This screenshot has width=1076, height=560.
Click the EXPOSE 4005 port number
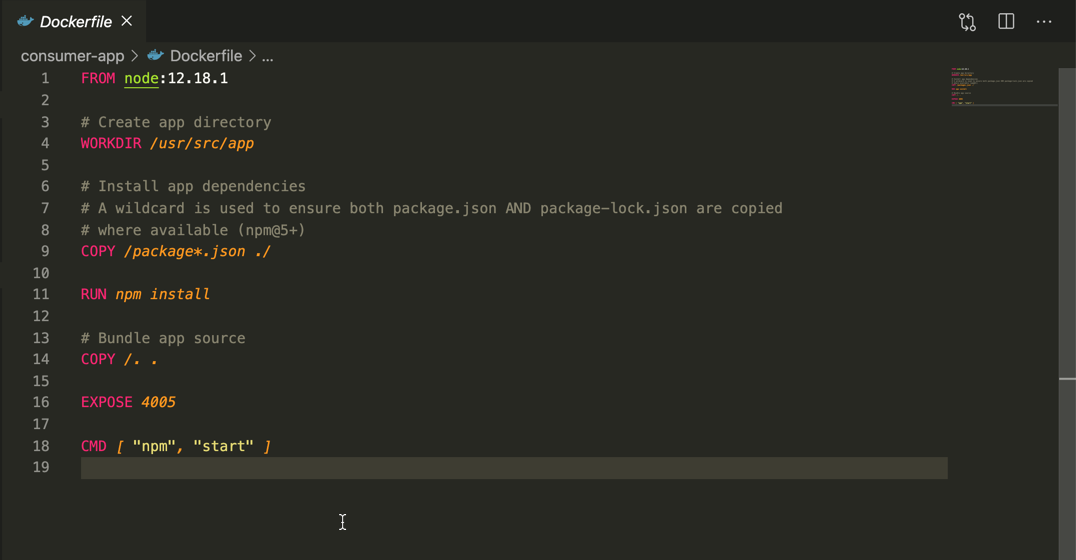pyautogui.click(x=158, y=402)
